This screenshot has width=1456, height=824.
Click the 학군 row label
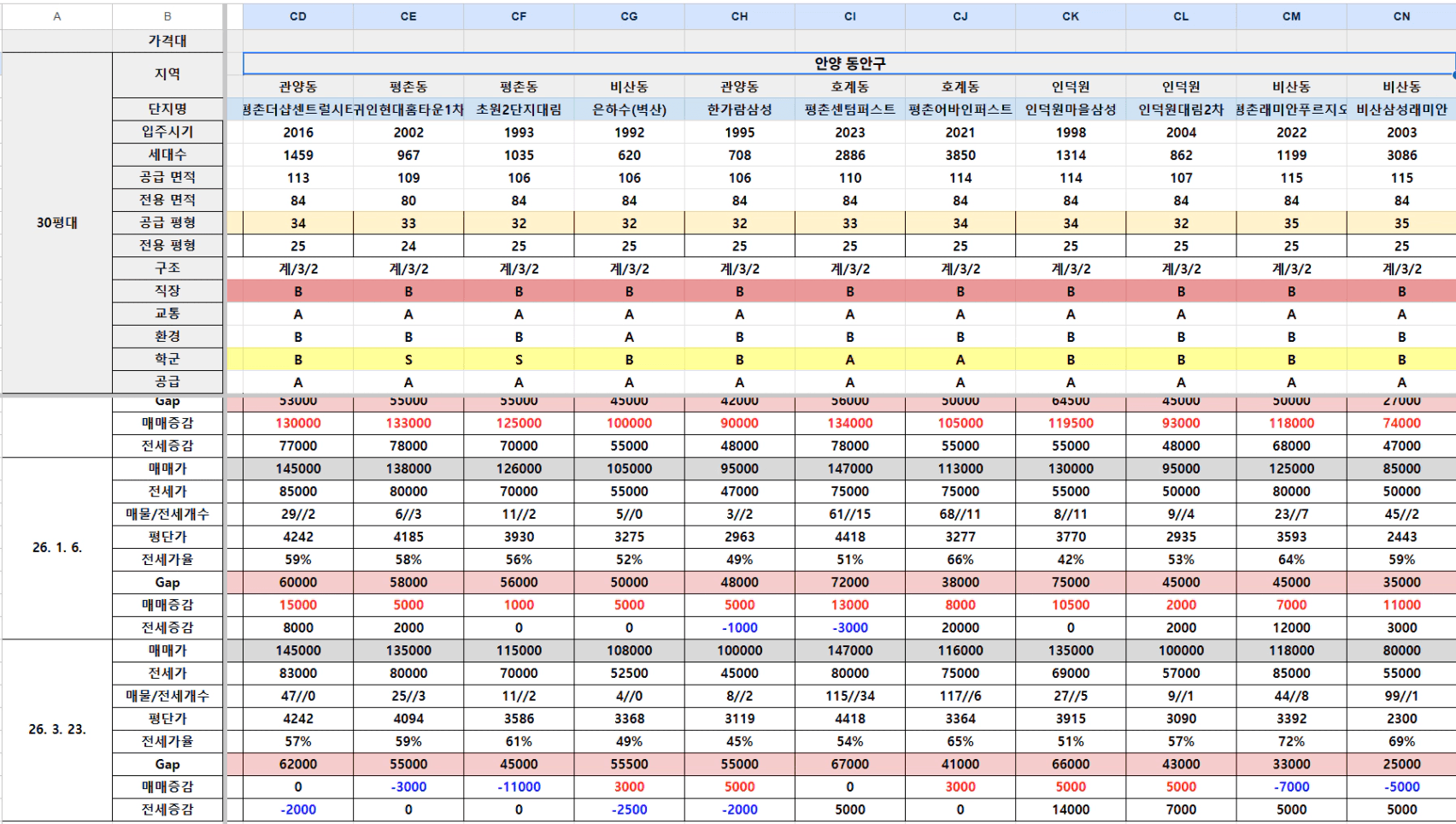pos(167,359)
